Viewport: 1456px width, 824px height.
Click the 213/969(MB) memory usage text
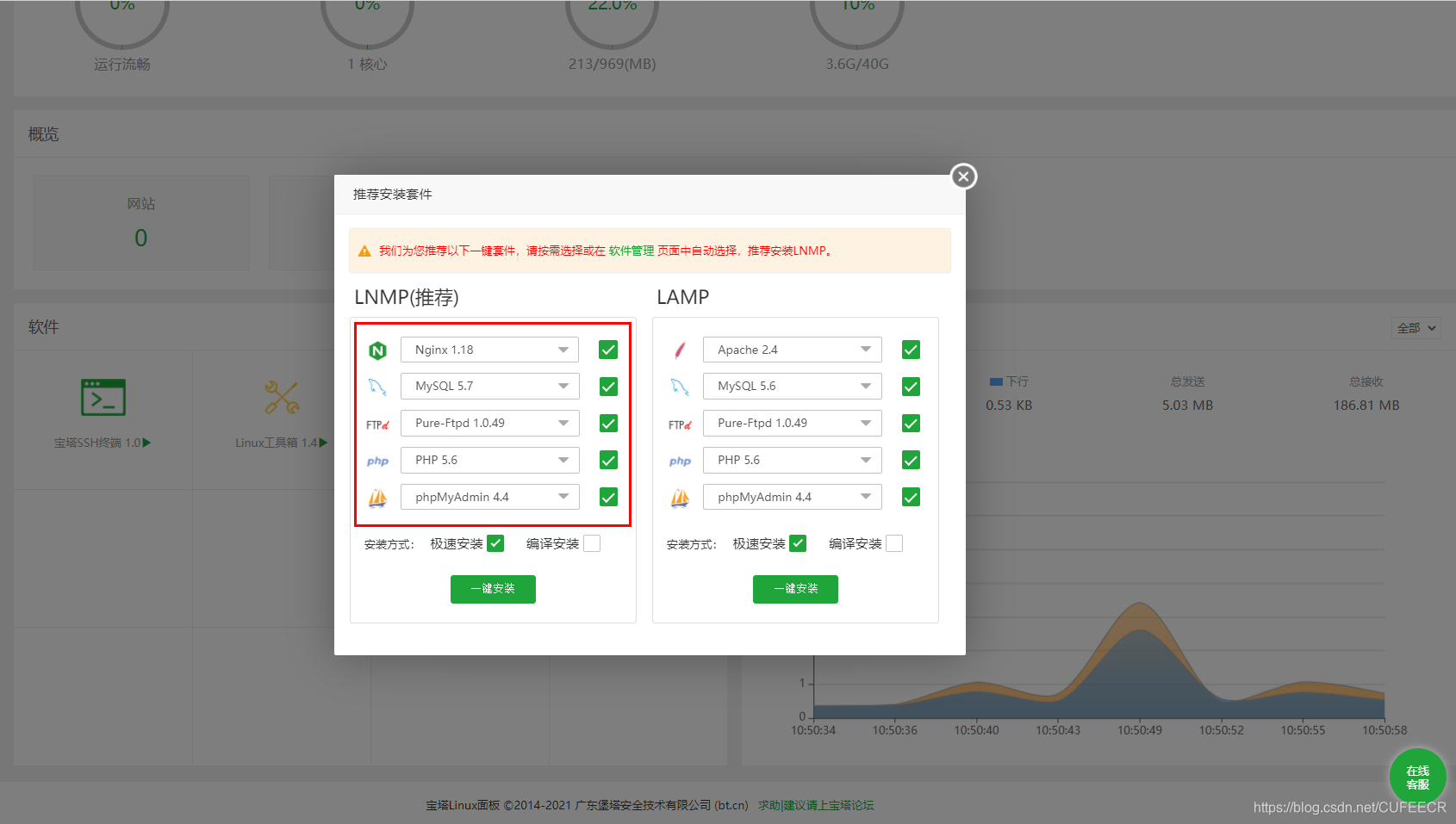[x=612, y=64]
